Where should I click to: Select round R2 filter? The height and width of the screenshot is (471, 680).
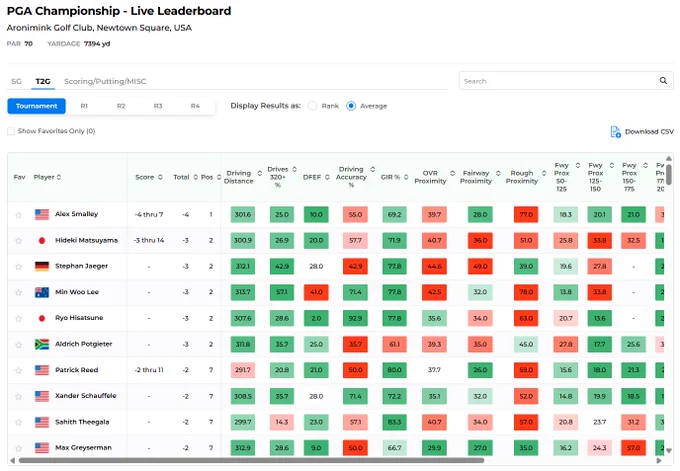121,106
